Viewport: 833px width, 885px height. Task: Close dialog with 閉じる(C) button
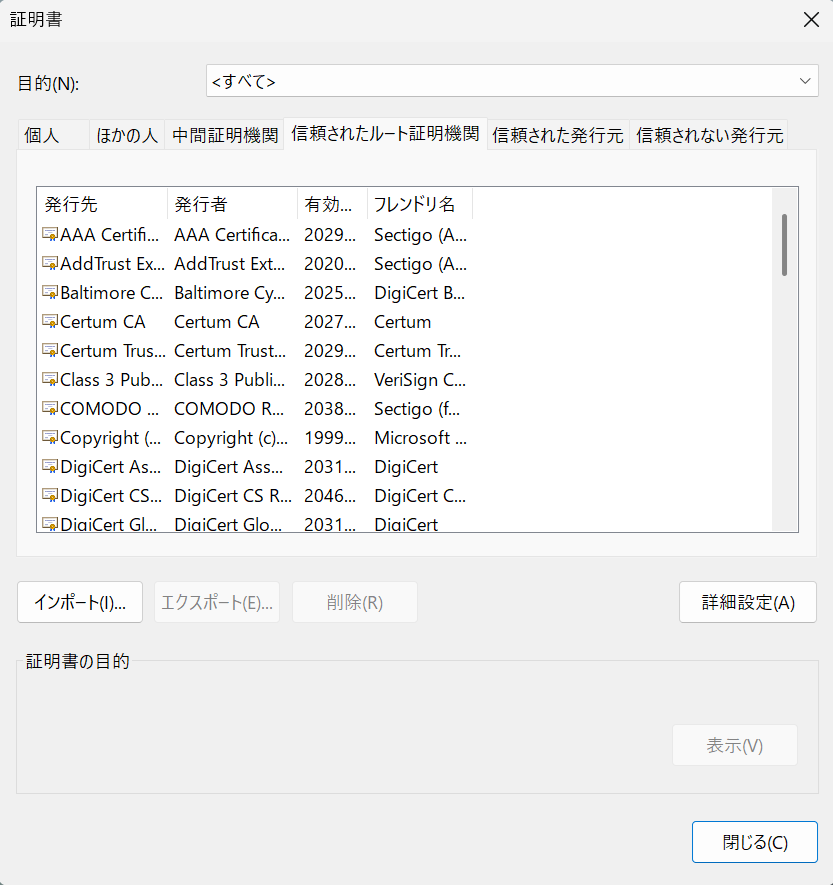tap(755, 842)
